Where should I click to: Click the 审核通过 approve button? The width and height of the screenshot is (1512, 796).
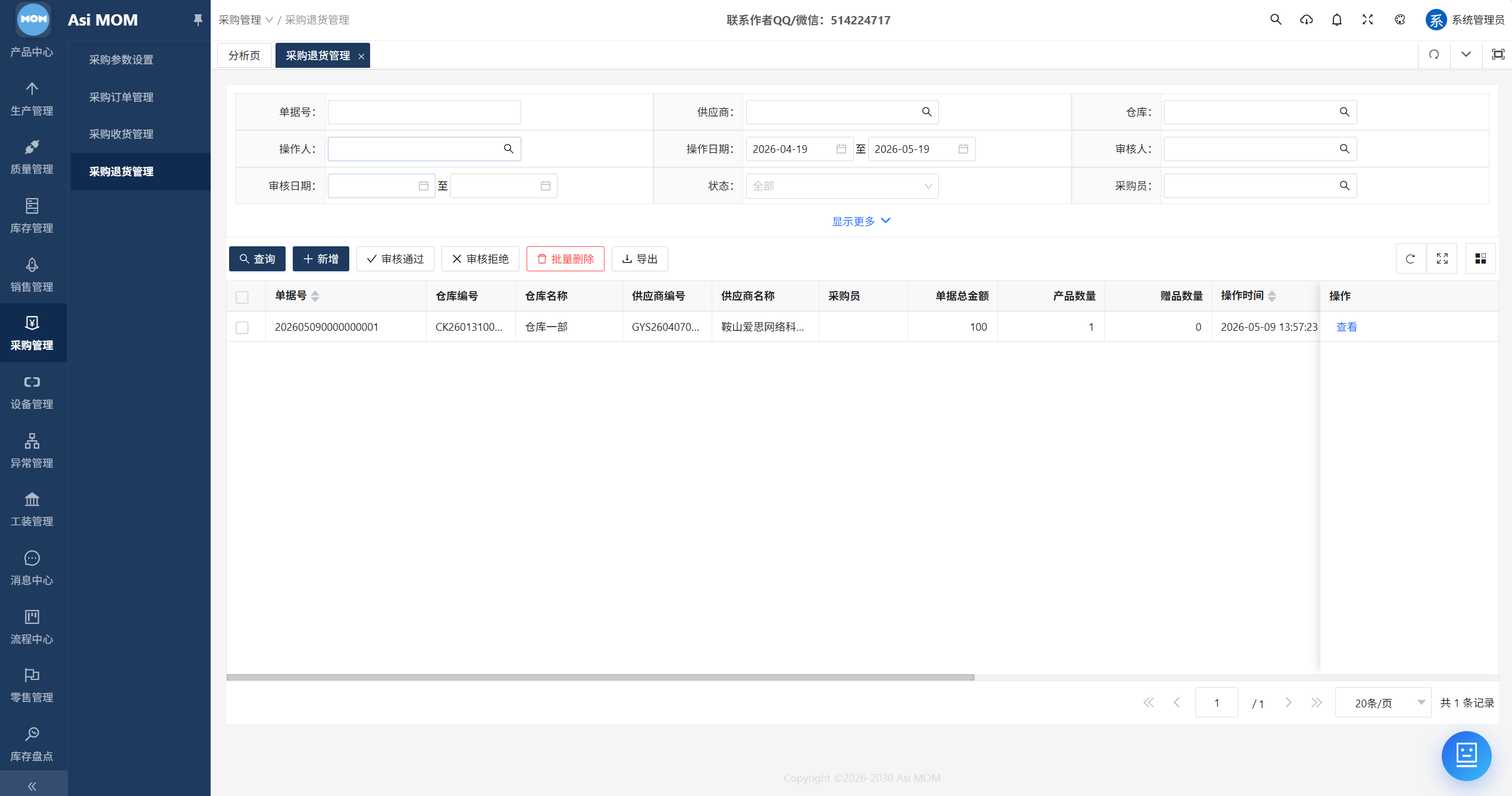395,259
